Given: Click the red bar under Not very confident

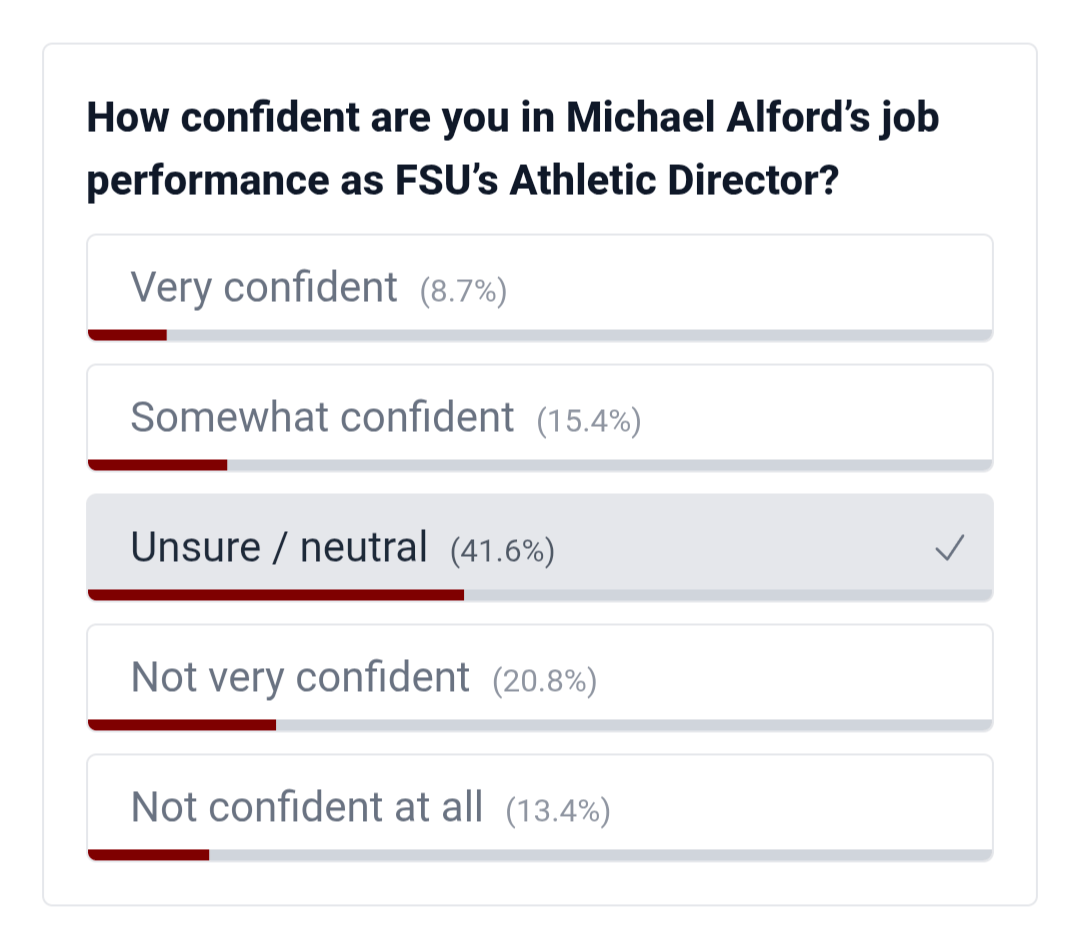Looking at the screenshot, I should pos(182,725).
